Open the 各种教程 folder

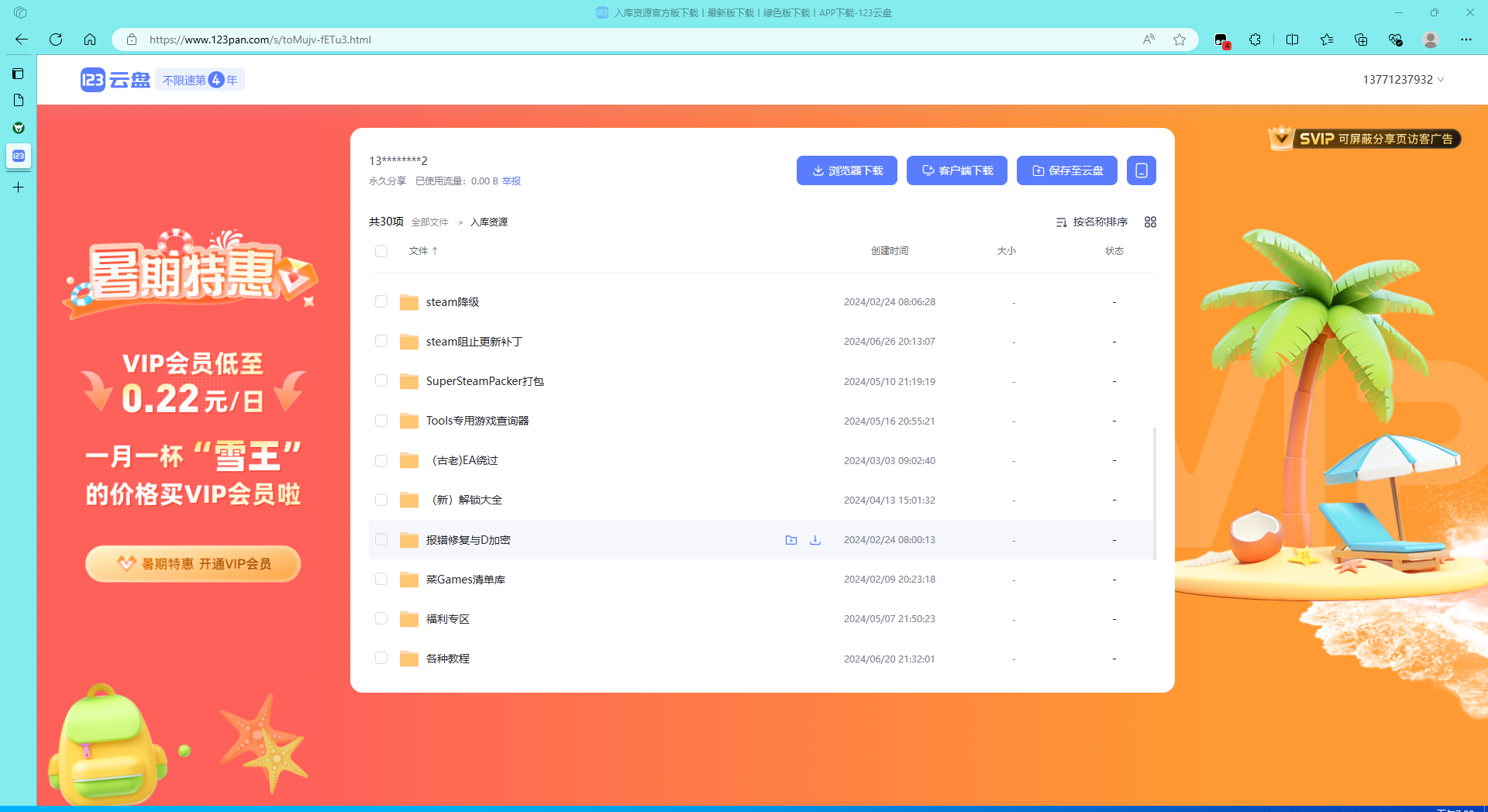[x=448, y=659]
